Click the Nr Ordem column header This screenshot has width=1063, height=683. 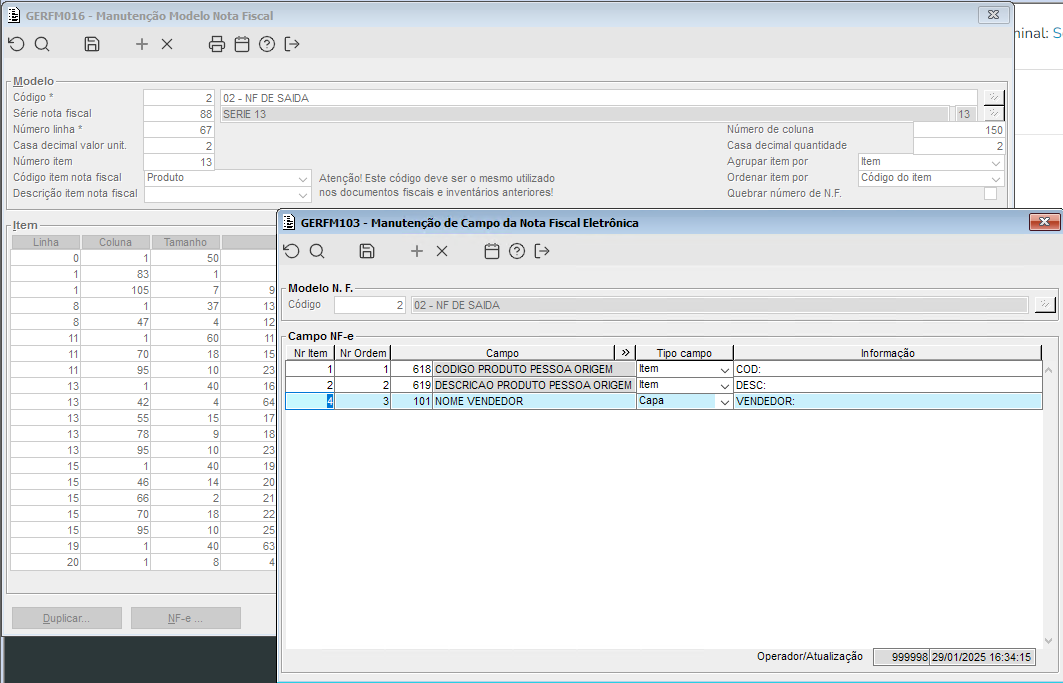(363, 353)
